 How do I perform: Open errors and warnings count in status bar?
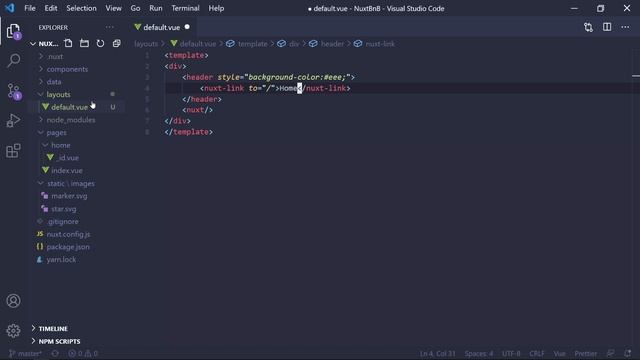coord(83,353)
